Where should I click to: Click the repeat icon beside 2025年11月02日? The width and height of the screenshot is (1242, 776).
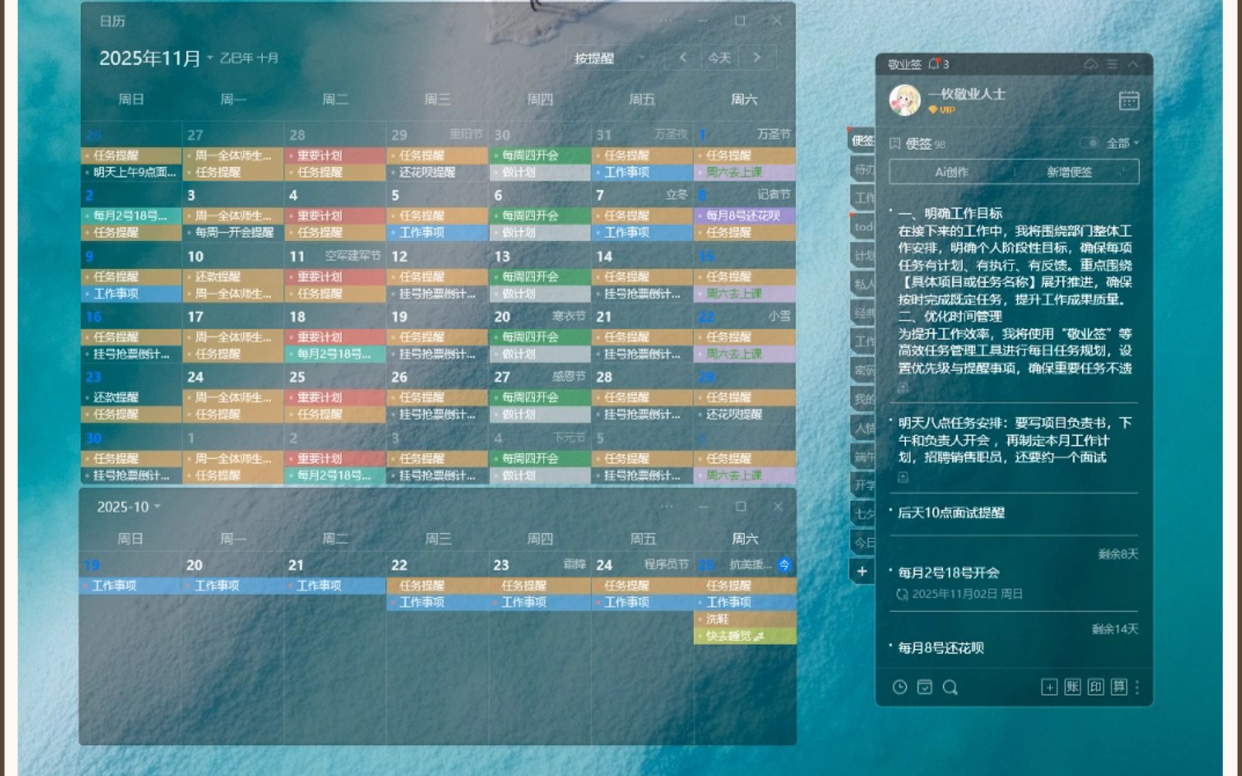pyautogui.click(x=902, y=594)
